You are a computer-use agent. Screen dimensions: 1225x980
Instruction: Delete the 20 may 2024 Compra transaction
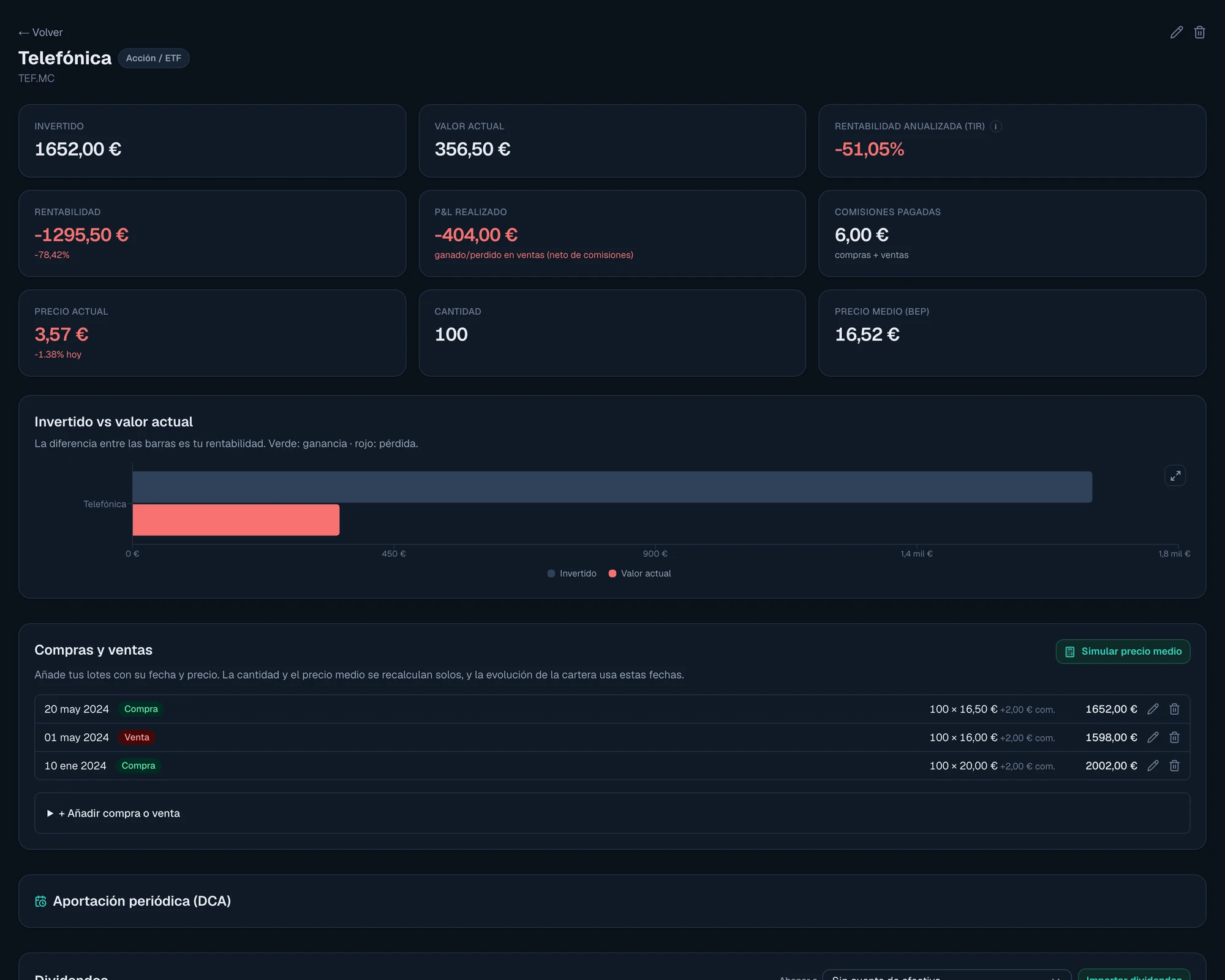click(1174, 709)
